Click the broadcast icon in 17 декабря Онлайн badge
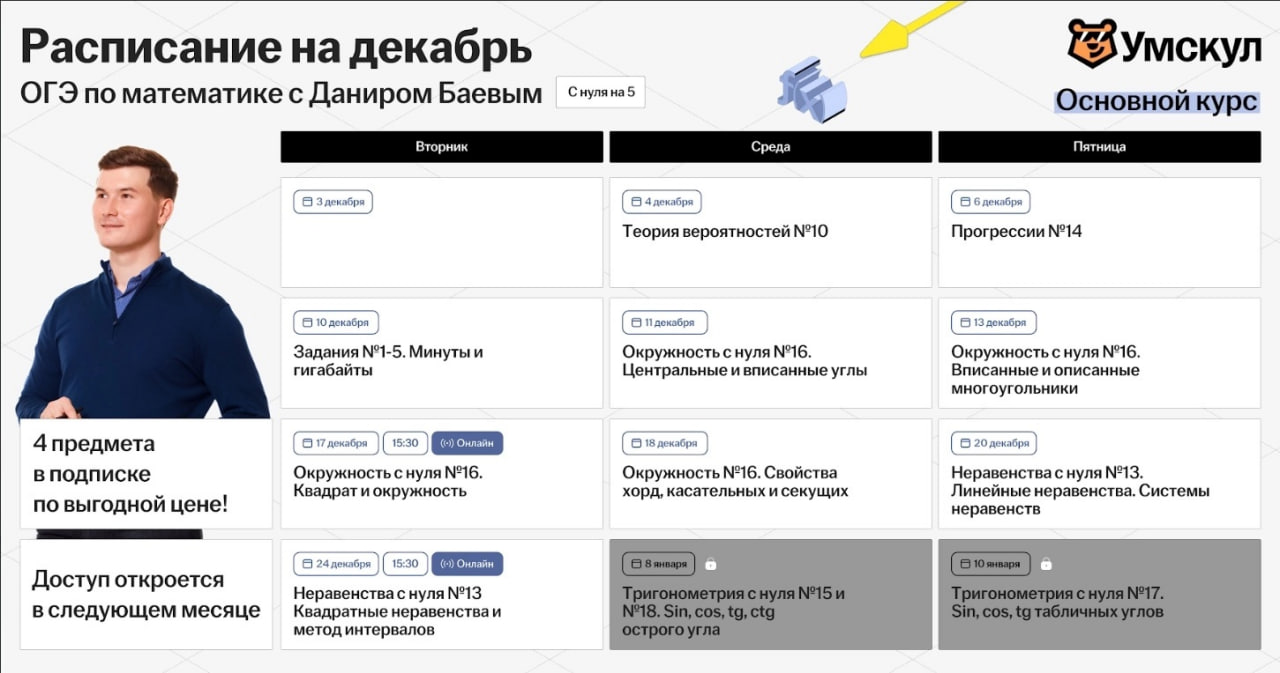Viewport: 1280px width, 673px height. click(446, 443)
